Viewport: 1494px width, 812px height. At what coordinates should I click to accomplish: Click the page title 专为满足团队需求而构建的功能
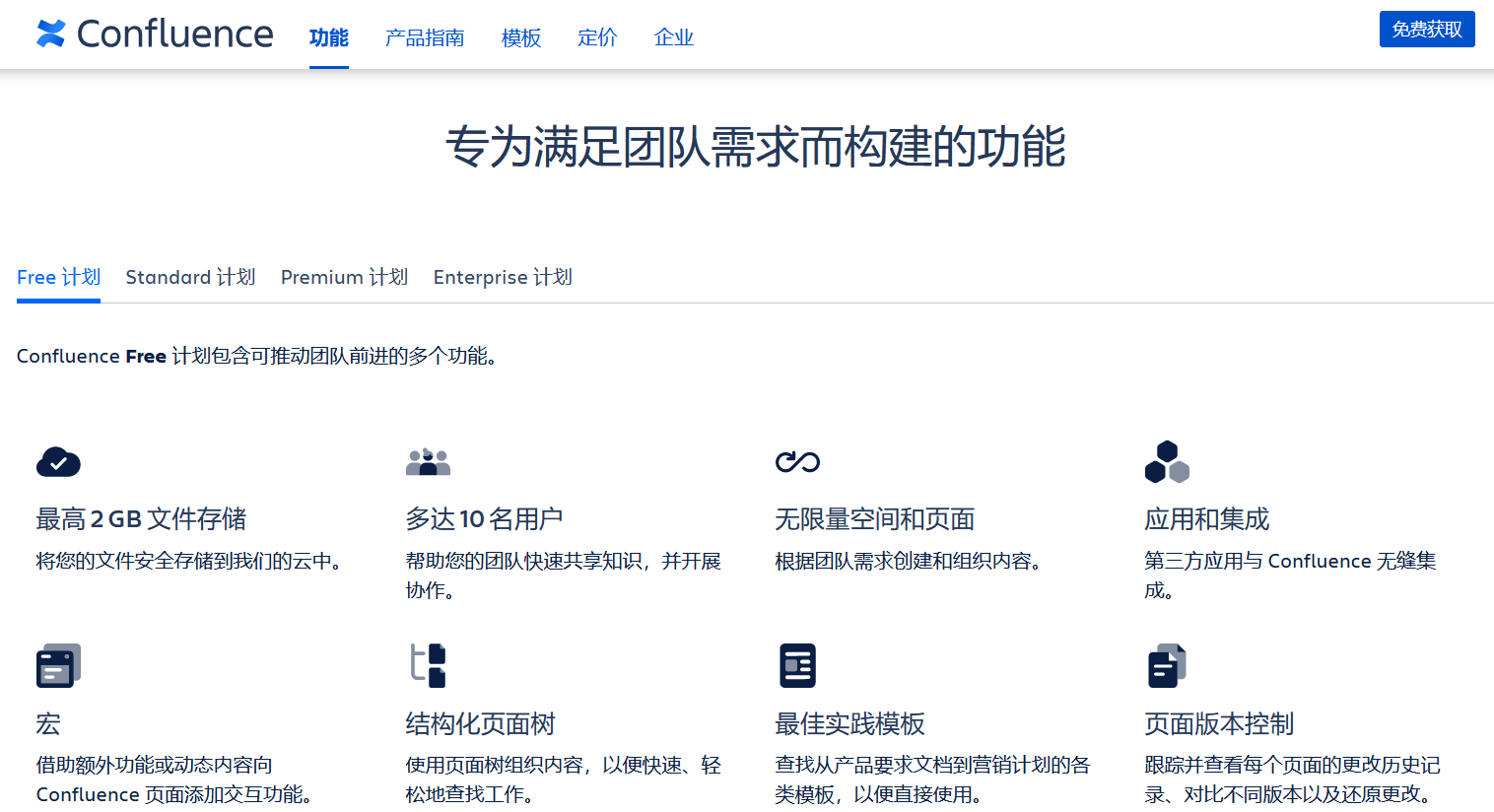coord(755,147)
